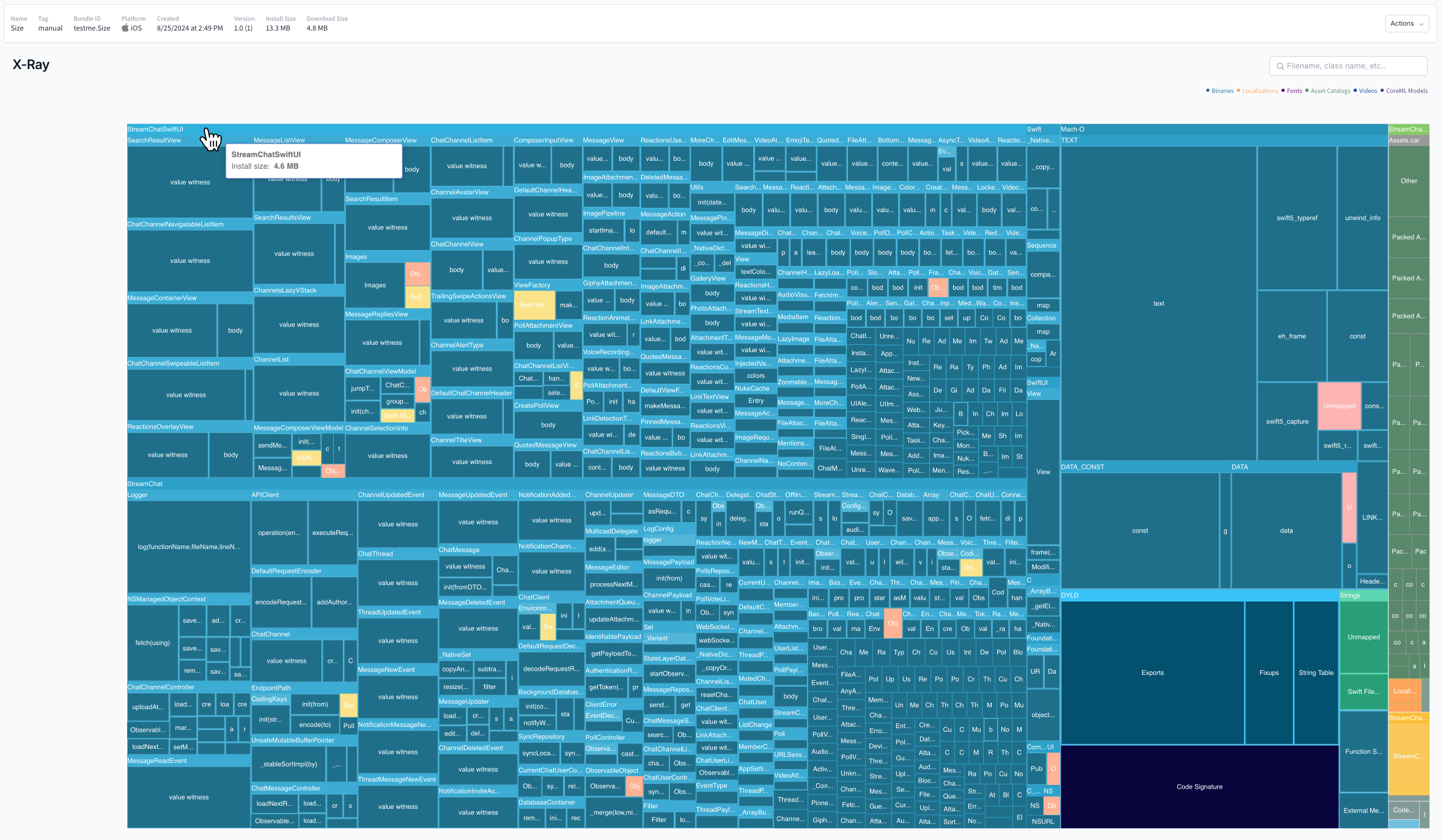Click the Apple iOS platform icon

pyautogui.click(x=125, y=28)
